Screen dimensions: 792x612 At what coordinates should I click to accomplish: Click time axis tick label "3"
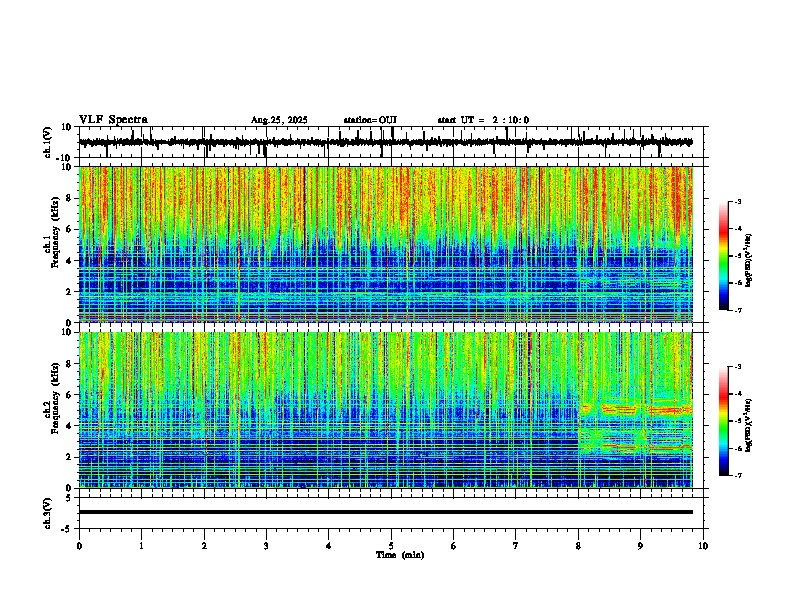coord(266,546)
